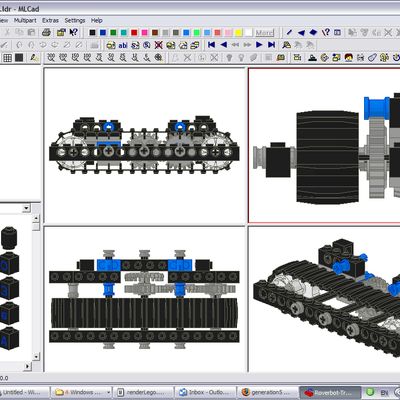400x400 pixels.
Task: Click parts preview horizontal scroll right arrow
Action: (28, 366)
